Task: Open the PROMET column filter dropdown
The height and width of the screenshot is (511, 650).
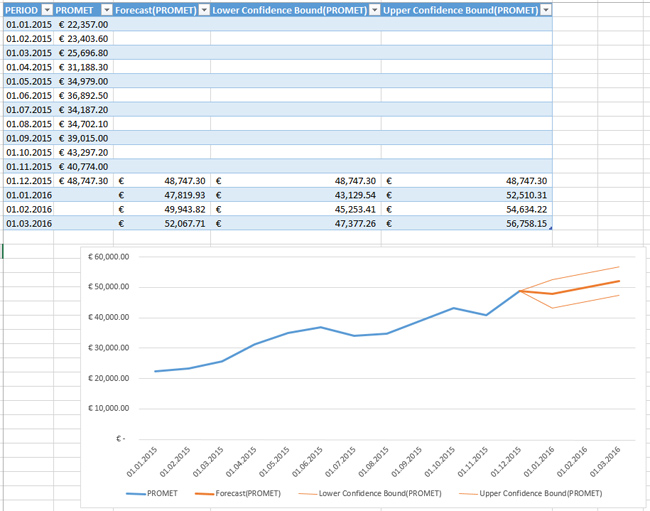Action: click(104, 9)
